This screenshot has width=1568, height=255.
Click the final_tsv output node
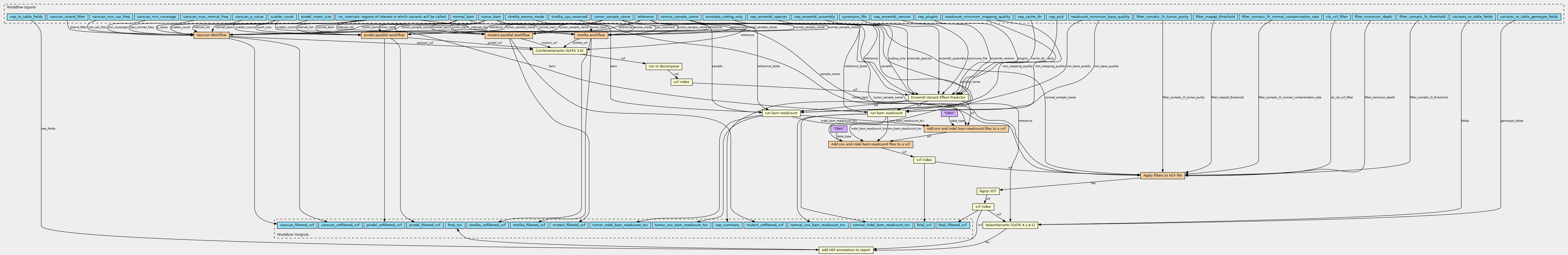pyautogui.click(x=455, y=225)
